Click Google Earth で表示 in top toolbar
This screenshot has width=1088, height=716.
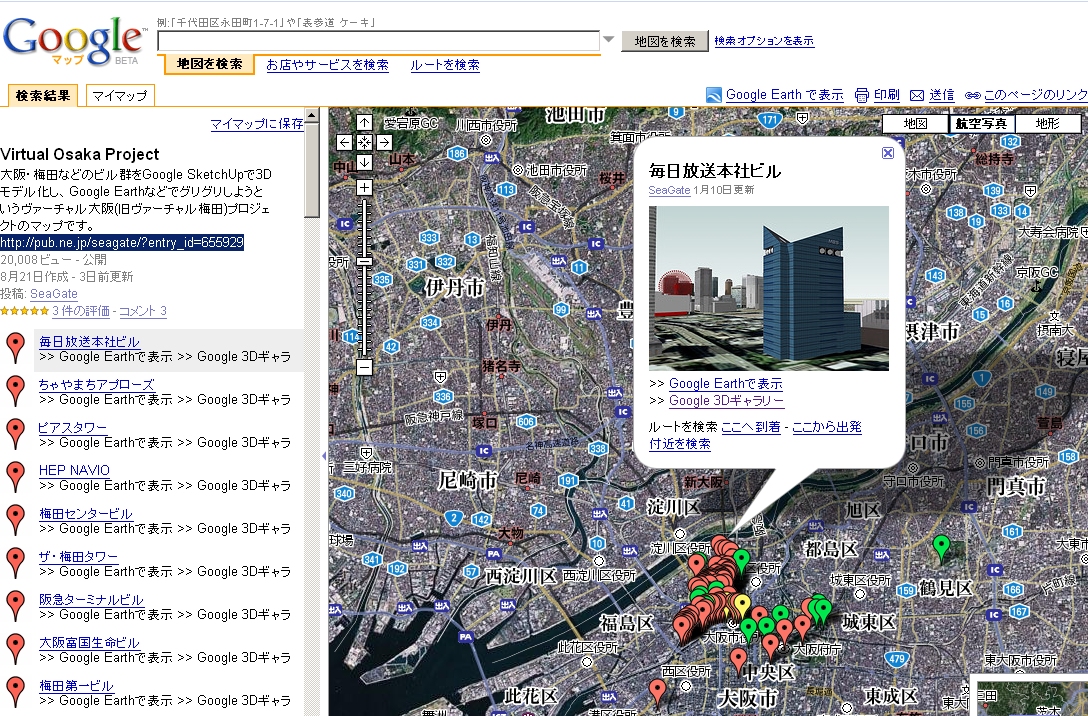784,95
